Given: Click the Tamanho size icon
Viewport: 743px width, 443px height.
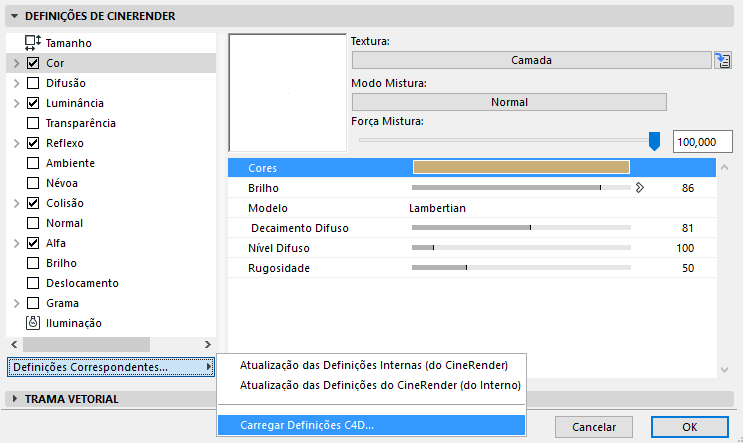Looking at the screenshot, I should [33, 43].
